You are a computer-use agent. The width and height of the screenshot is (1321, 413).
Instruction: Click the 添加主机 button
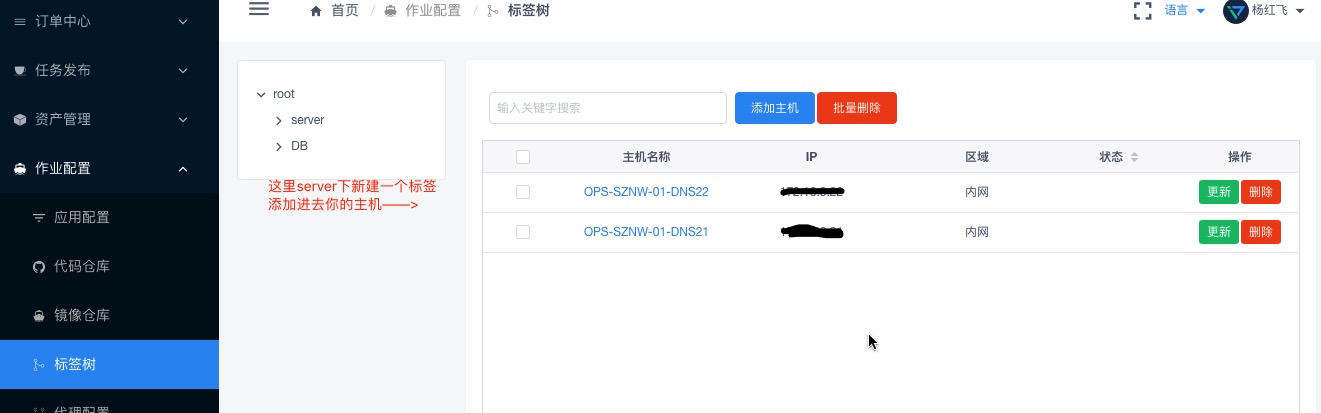[x=775, y=108]
